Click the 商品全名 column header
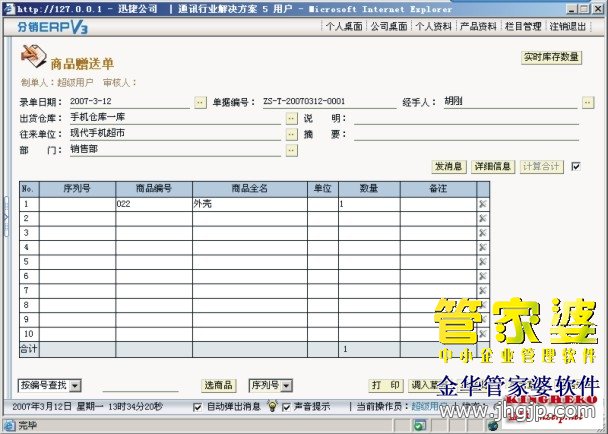This screenshot has width=608, height=434. coord(250,189)
